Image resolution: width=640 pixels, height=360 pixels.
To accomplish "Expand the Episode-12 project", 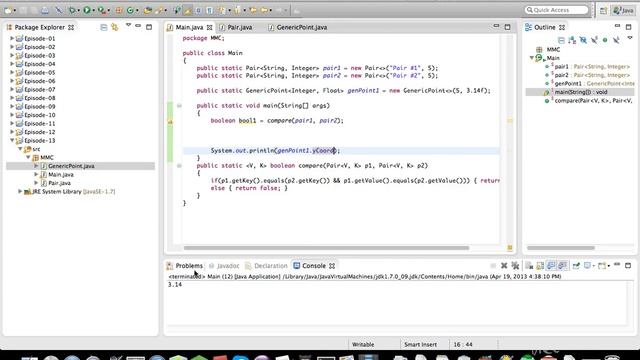I will [12, 132].
